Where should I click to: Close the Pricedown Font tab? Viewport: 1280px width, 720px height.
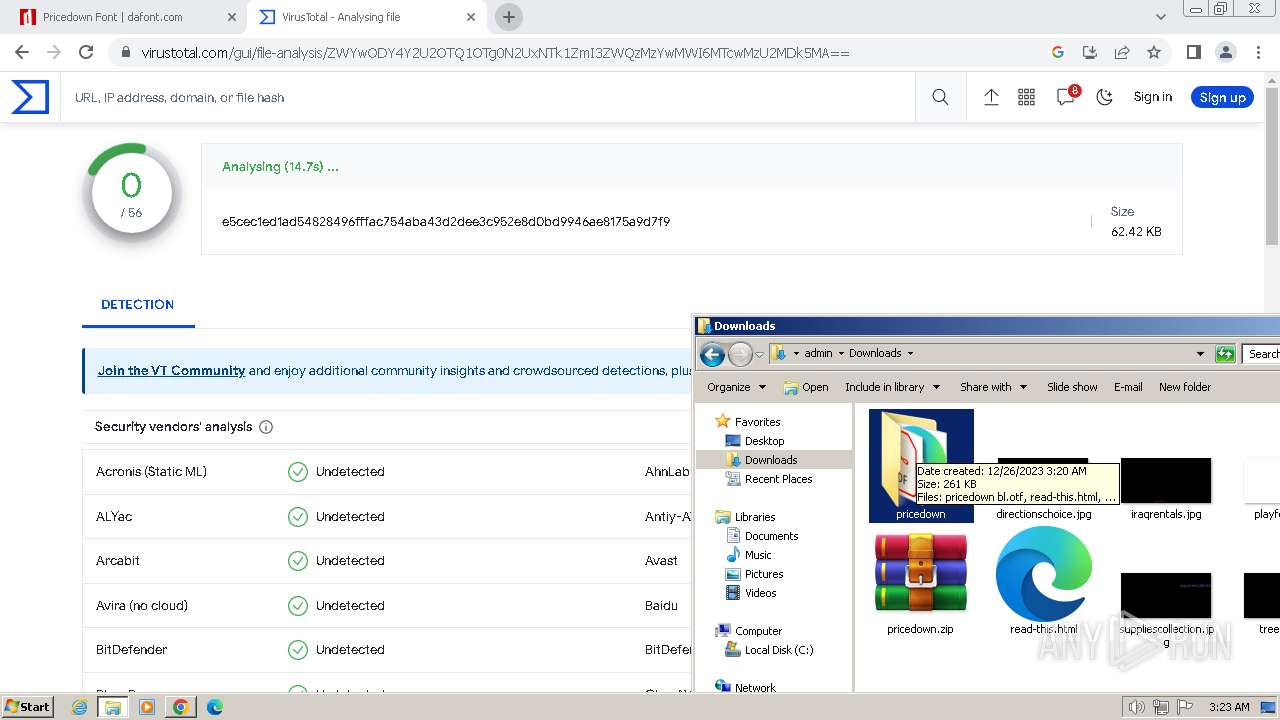pos(232,17)
